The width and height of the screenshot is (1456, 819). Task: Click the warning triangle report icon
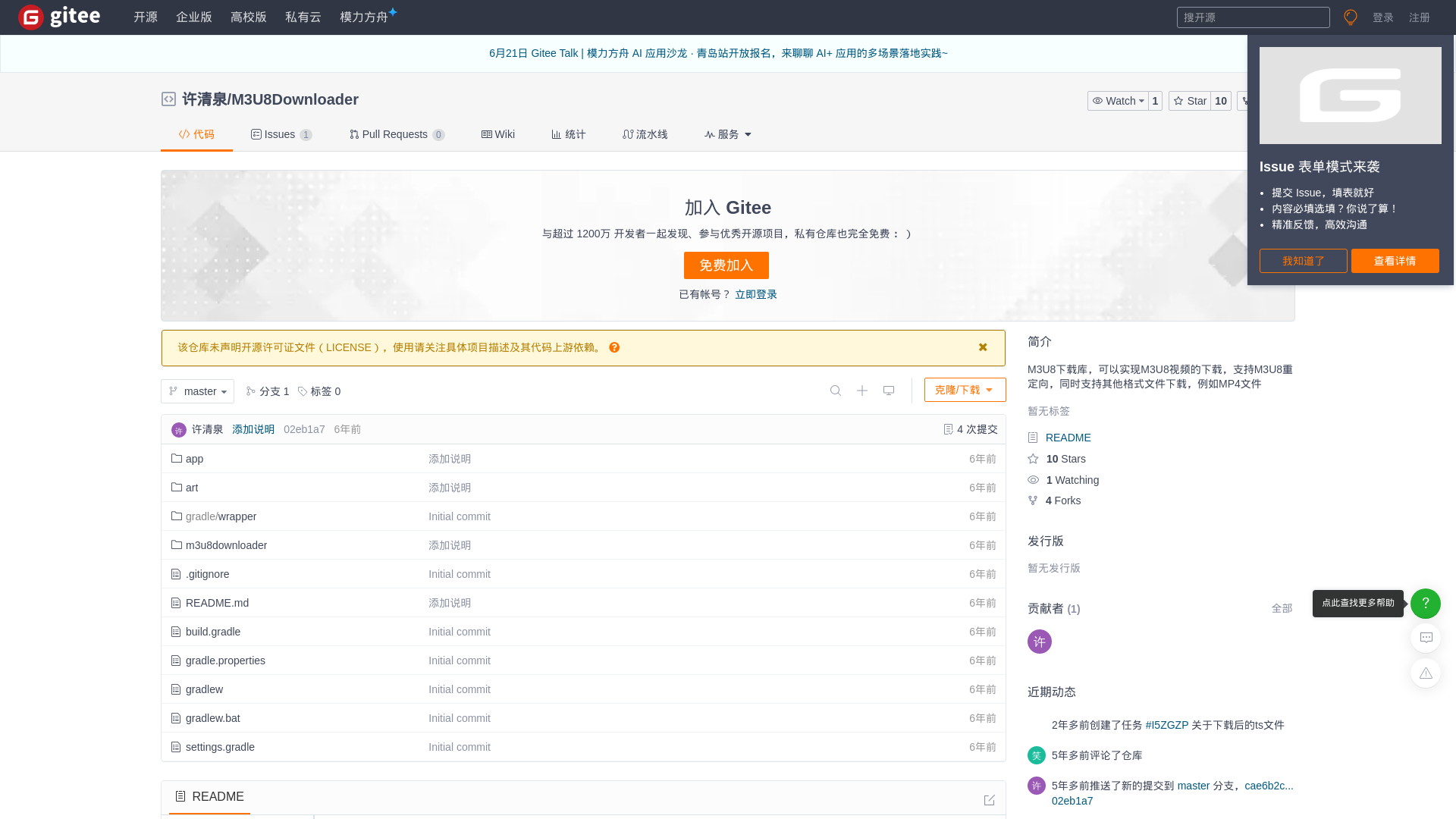pyautogui.click(x=1426, y=673)
